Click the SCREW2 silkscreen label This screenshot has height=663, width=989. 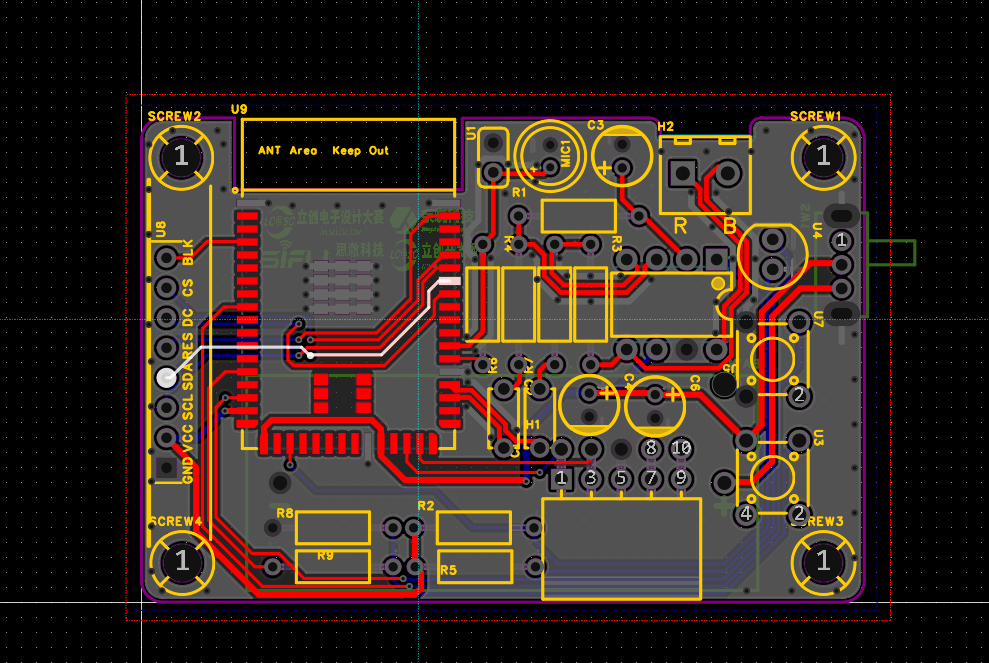[174, 116]
